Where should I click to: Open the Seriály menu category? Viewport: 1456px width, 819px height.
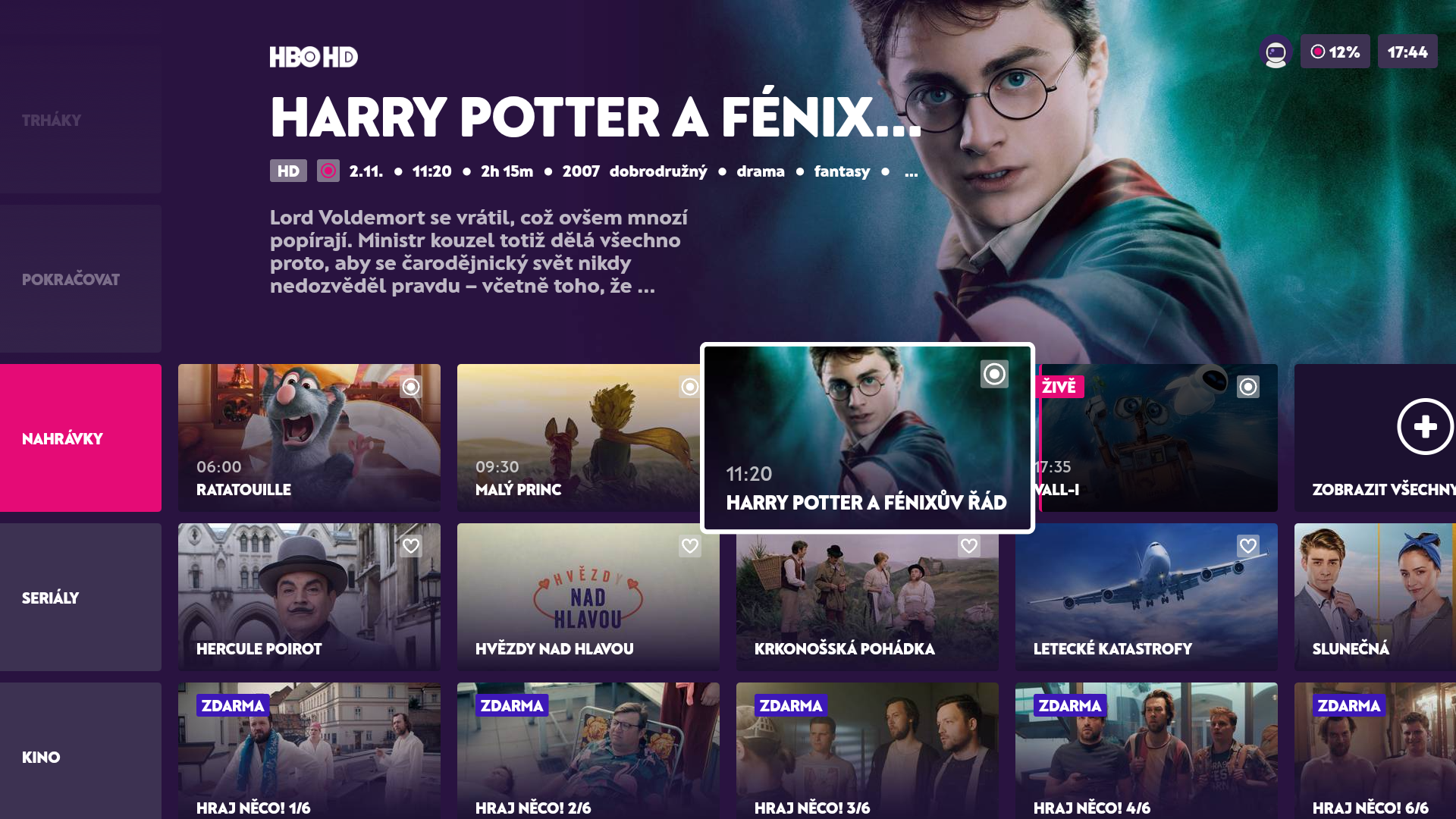click(80, 598)
